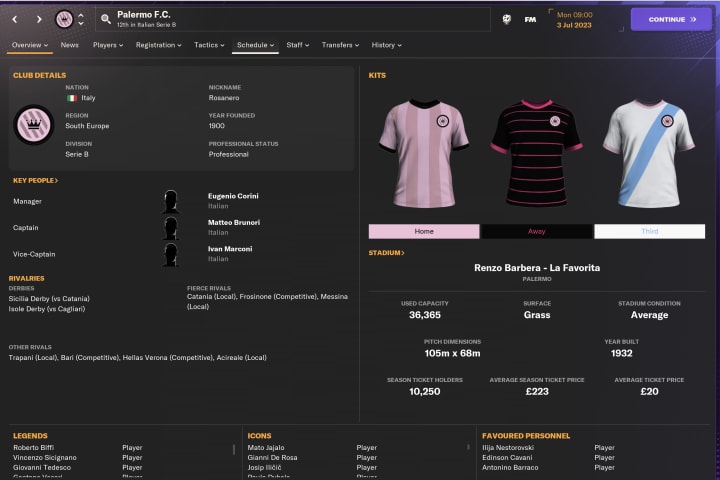Viewport: 720px width, 480px height.
Task: Click the black away shirt image
Action: [x=536, y=152]
